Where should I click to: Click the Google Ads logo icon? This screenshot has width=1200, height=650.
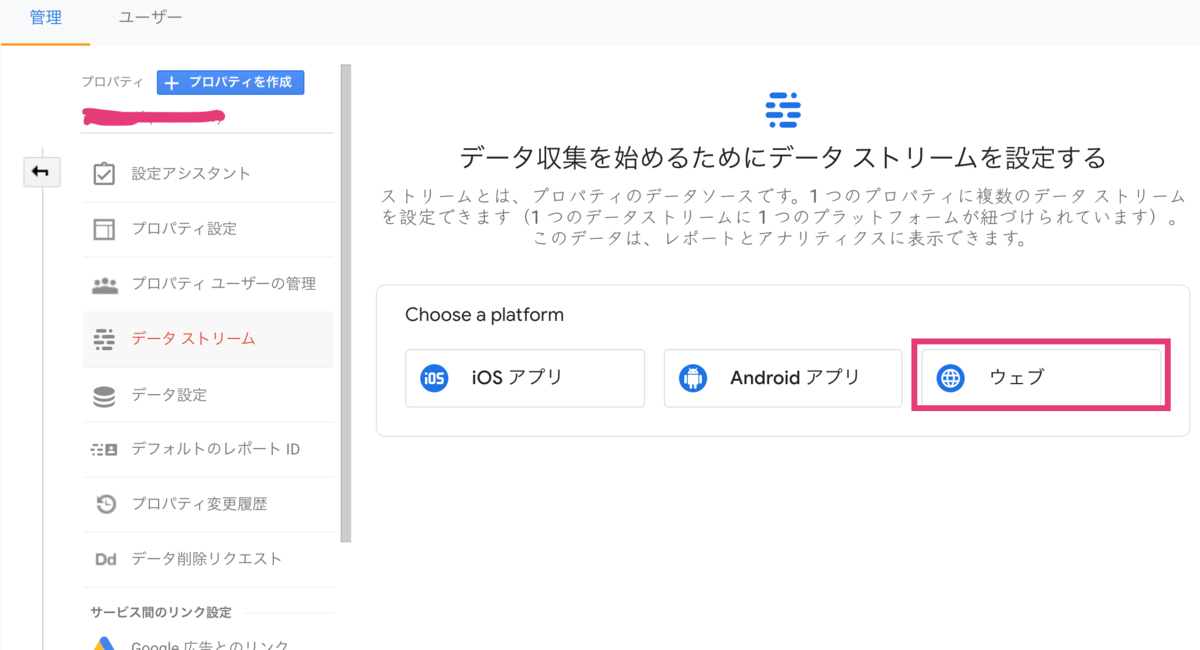(104, 643)
